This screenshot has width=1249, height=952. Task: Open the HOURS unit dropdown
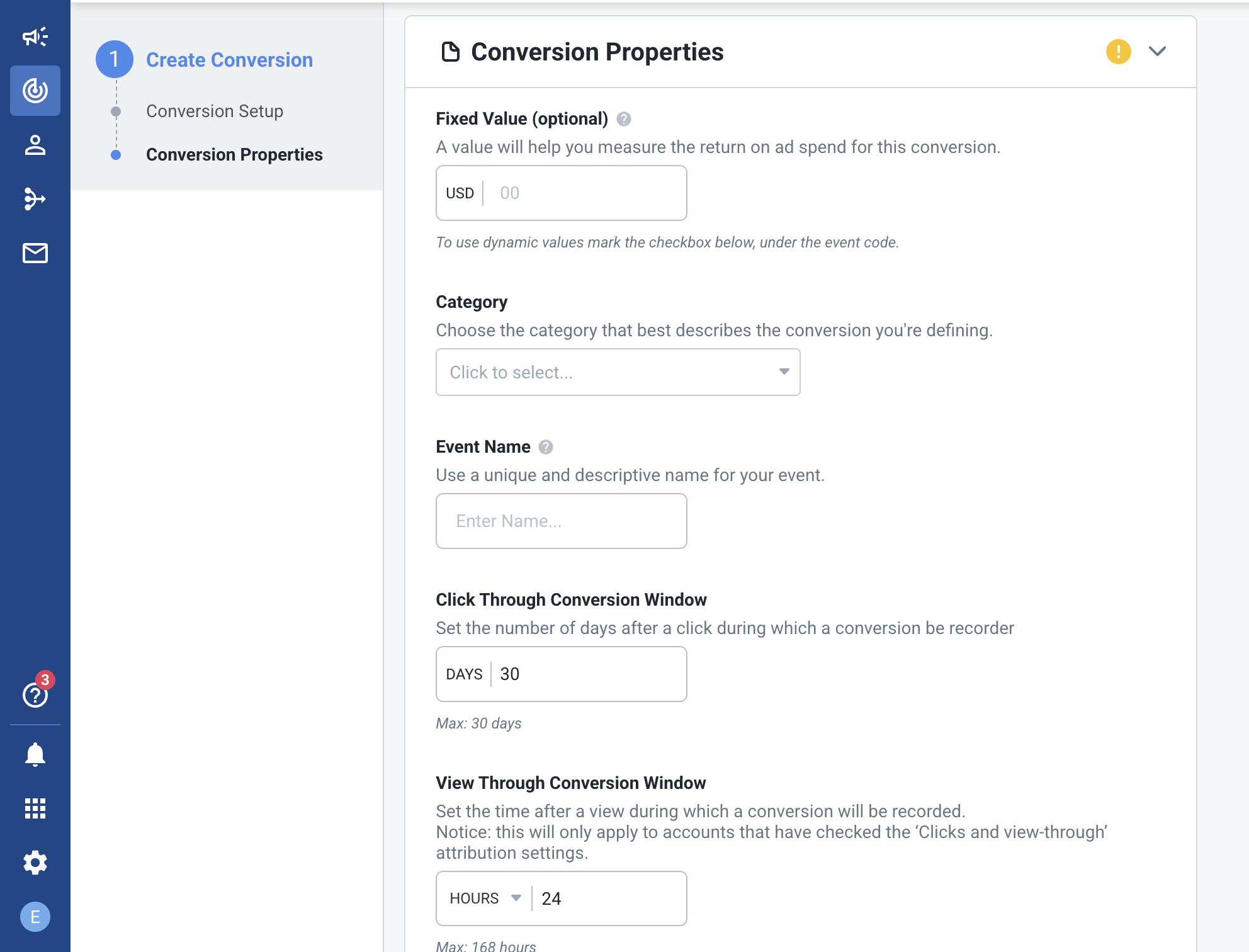485,898
